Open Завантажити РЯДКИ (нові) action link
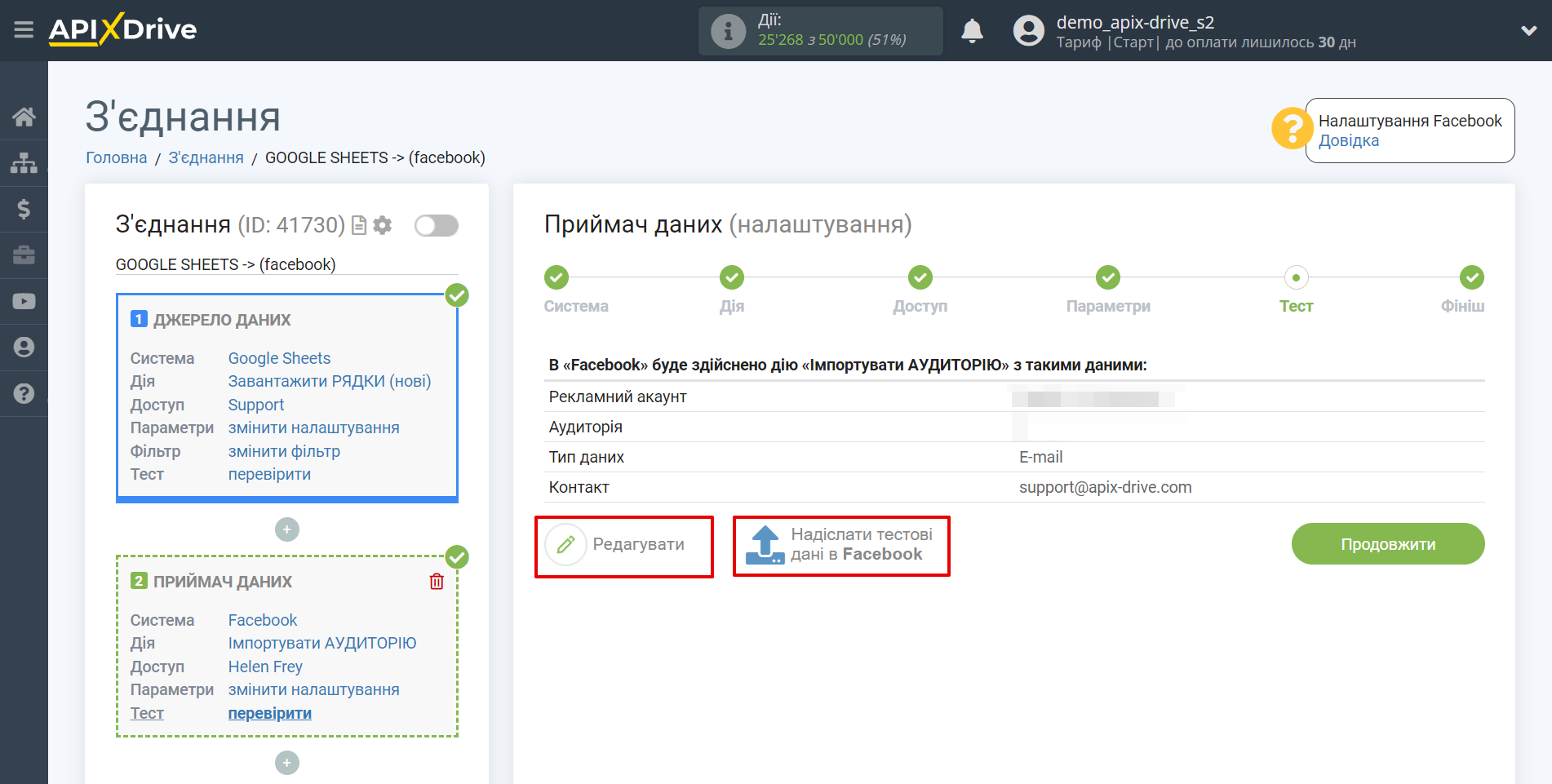The height and width of the screenshot is (784, 1552). tap(330, 381)
